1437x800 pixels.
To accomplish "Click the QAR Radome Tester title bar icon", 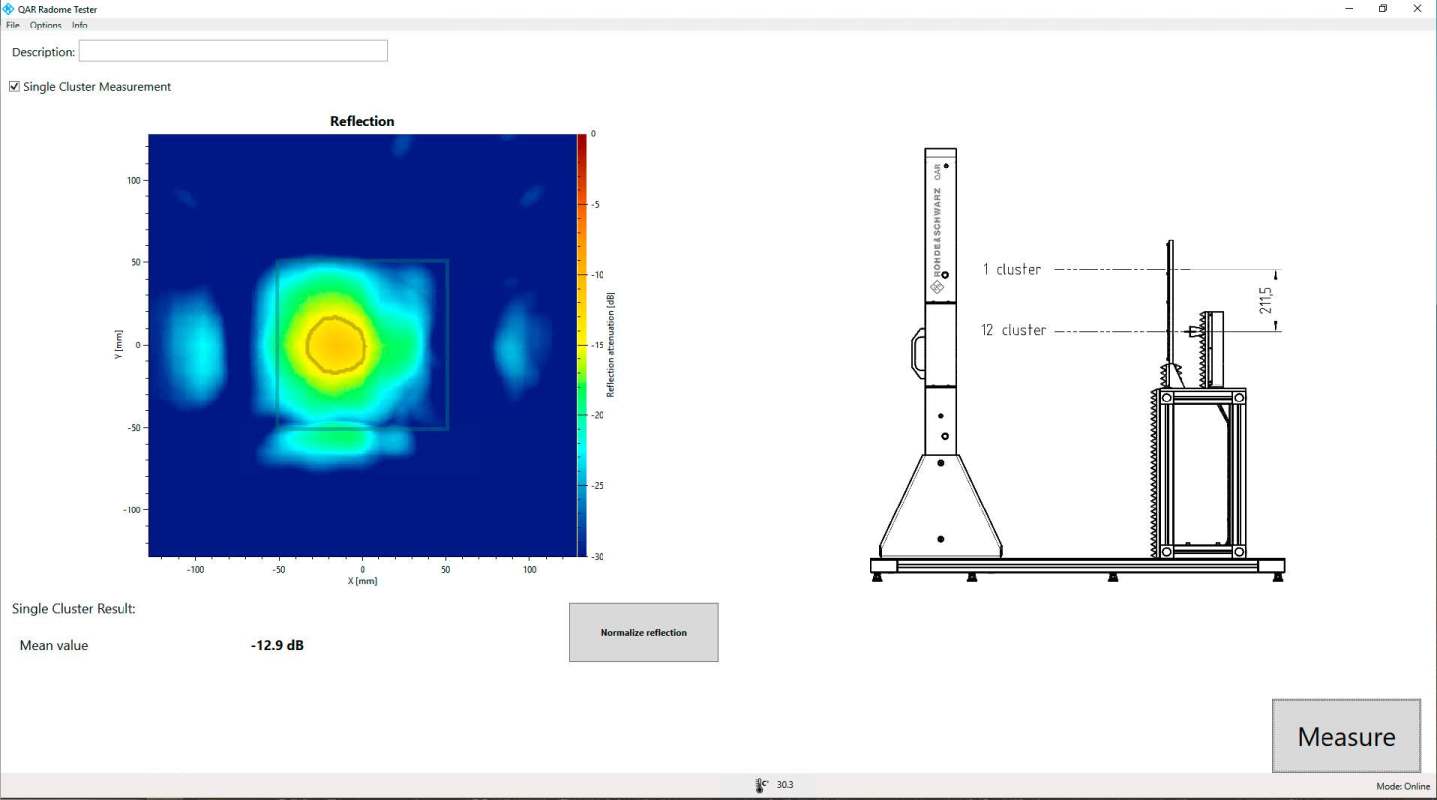I will point(9,9).
